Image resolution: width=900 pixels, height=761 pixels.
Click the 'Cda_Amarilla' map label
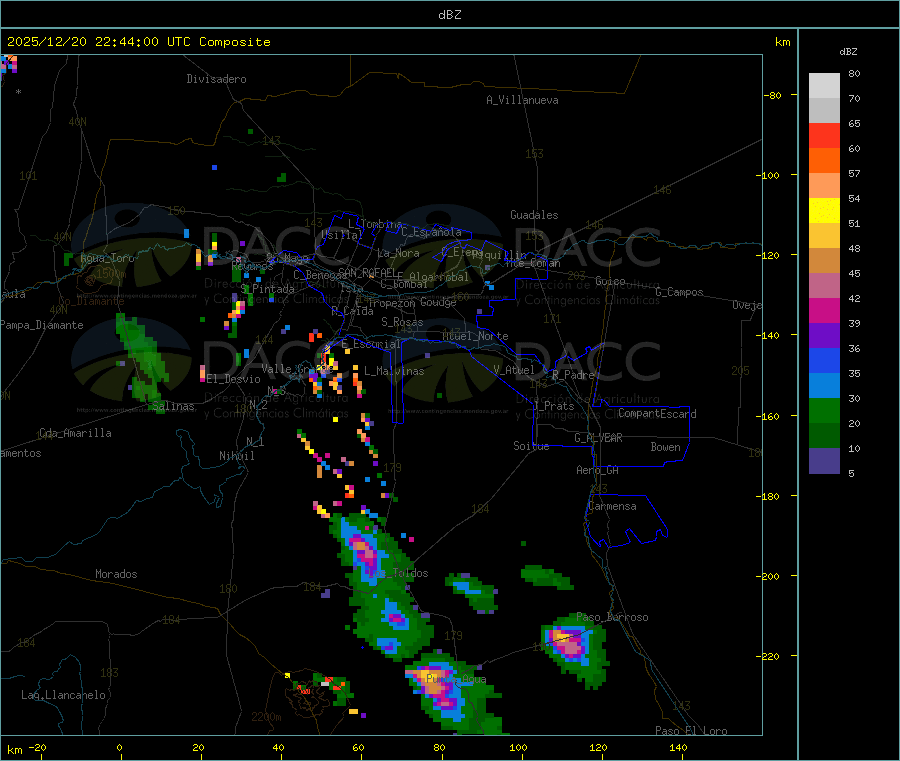tap(75, 433)
